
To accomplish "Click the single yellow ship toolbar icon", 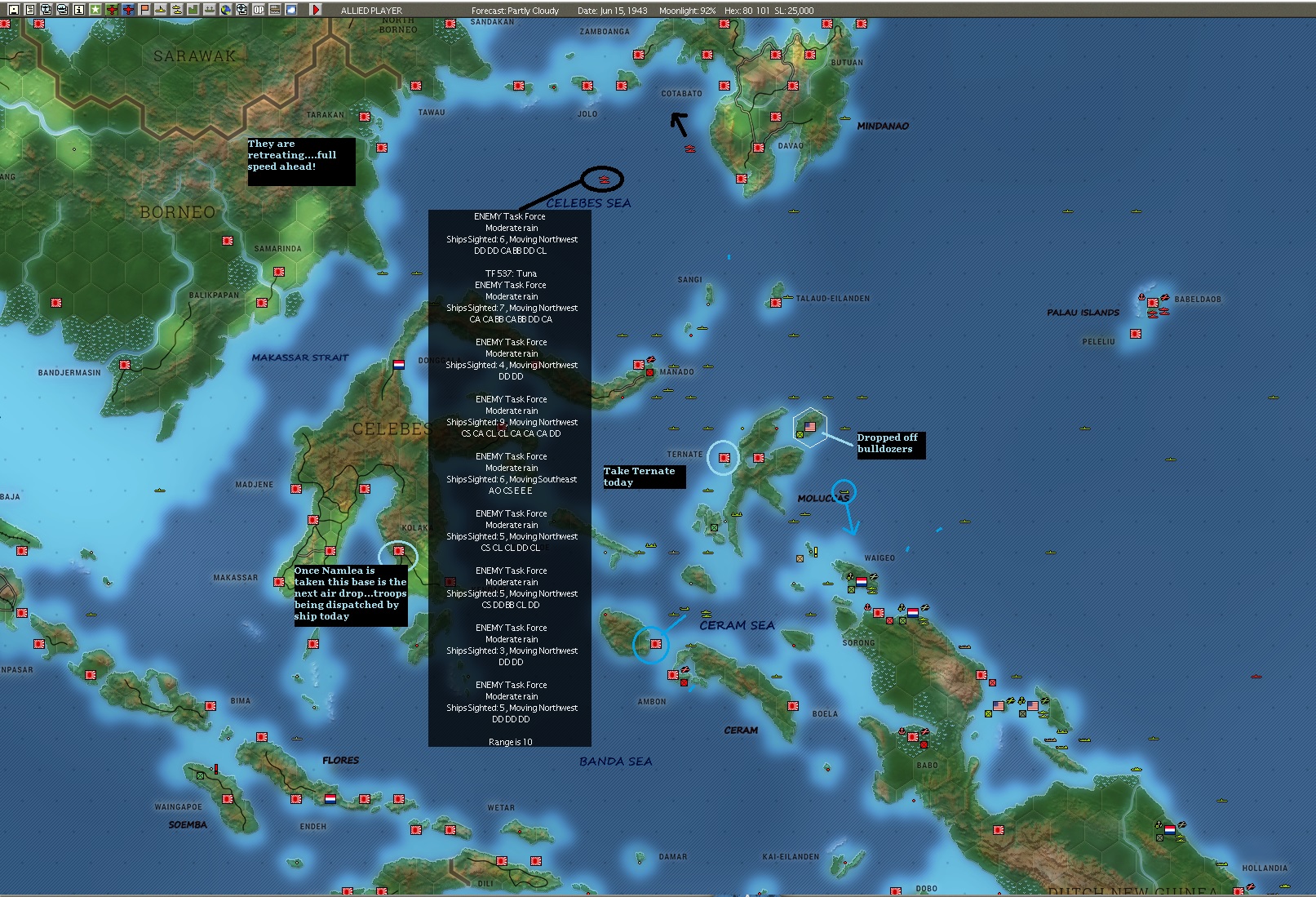I will pos(161,10).
